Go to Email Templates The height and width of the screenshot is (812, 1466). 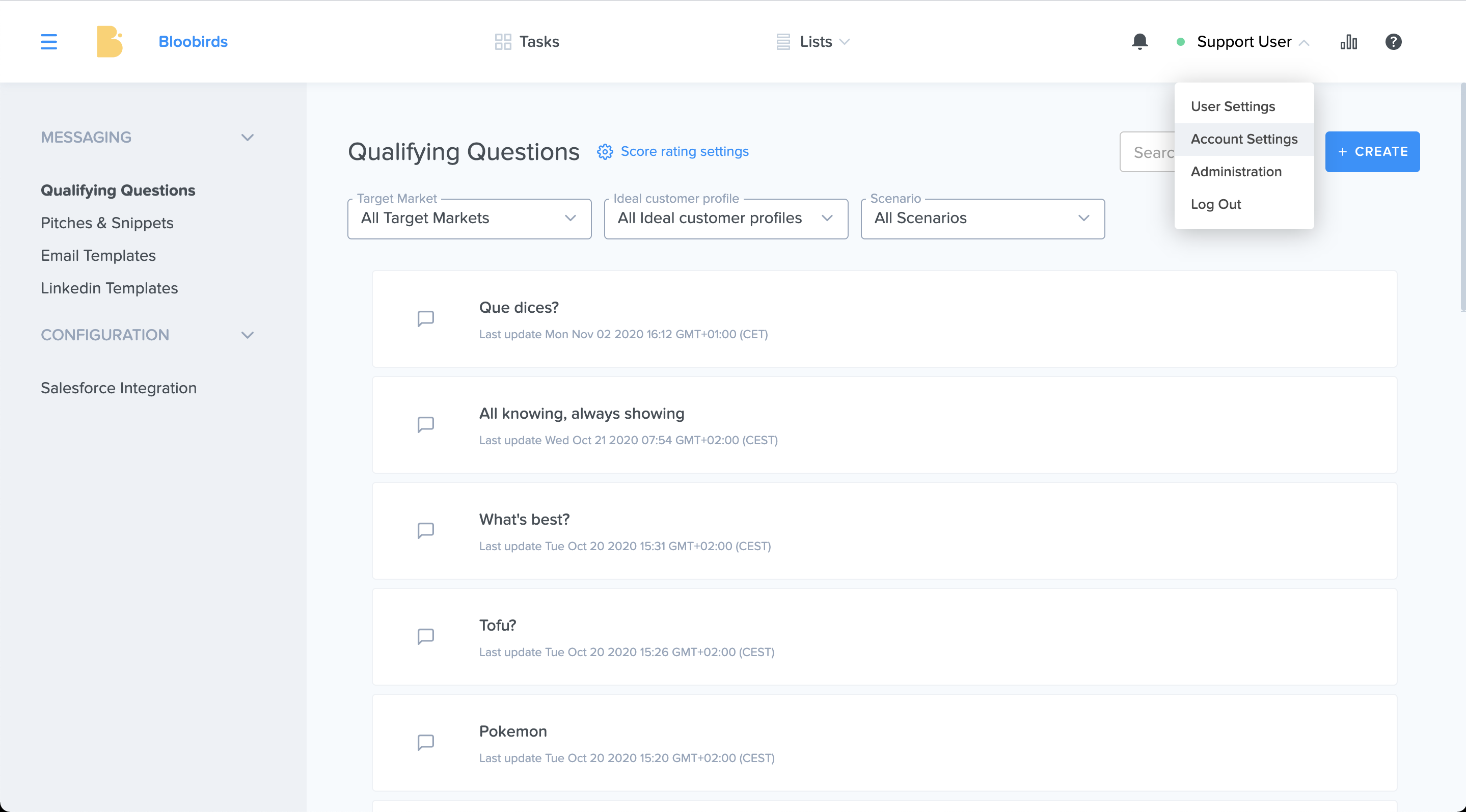(98, 256)
